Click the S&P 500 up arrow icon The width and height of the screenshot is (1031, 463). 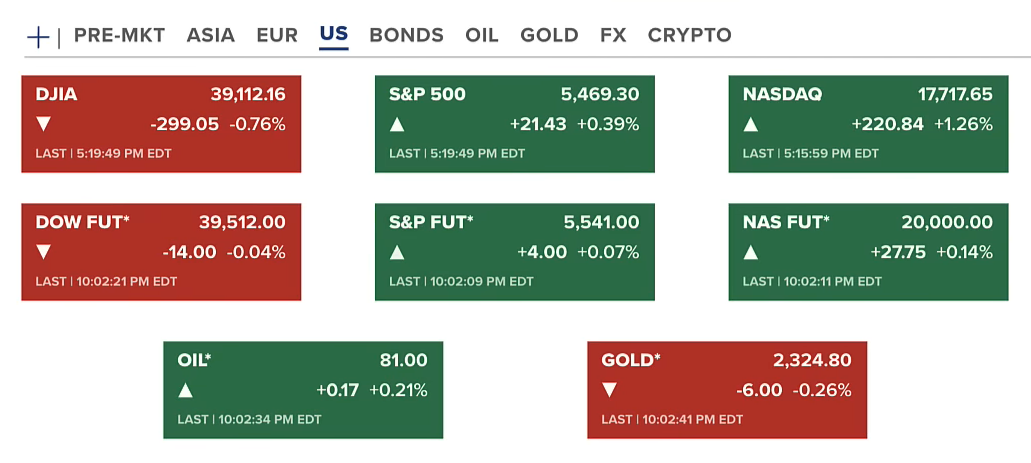pyautogui.click(x=397, y=125)
